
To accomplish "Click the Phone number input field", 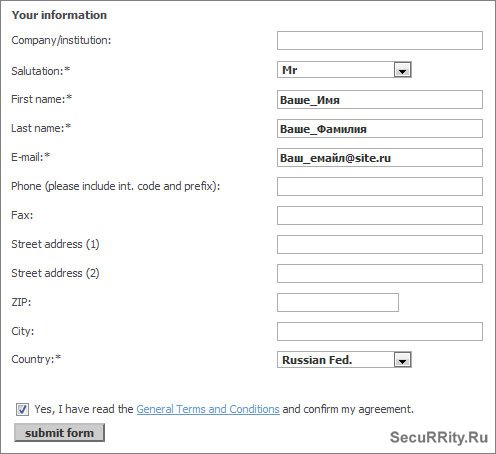I will 380,186.
